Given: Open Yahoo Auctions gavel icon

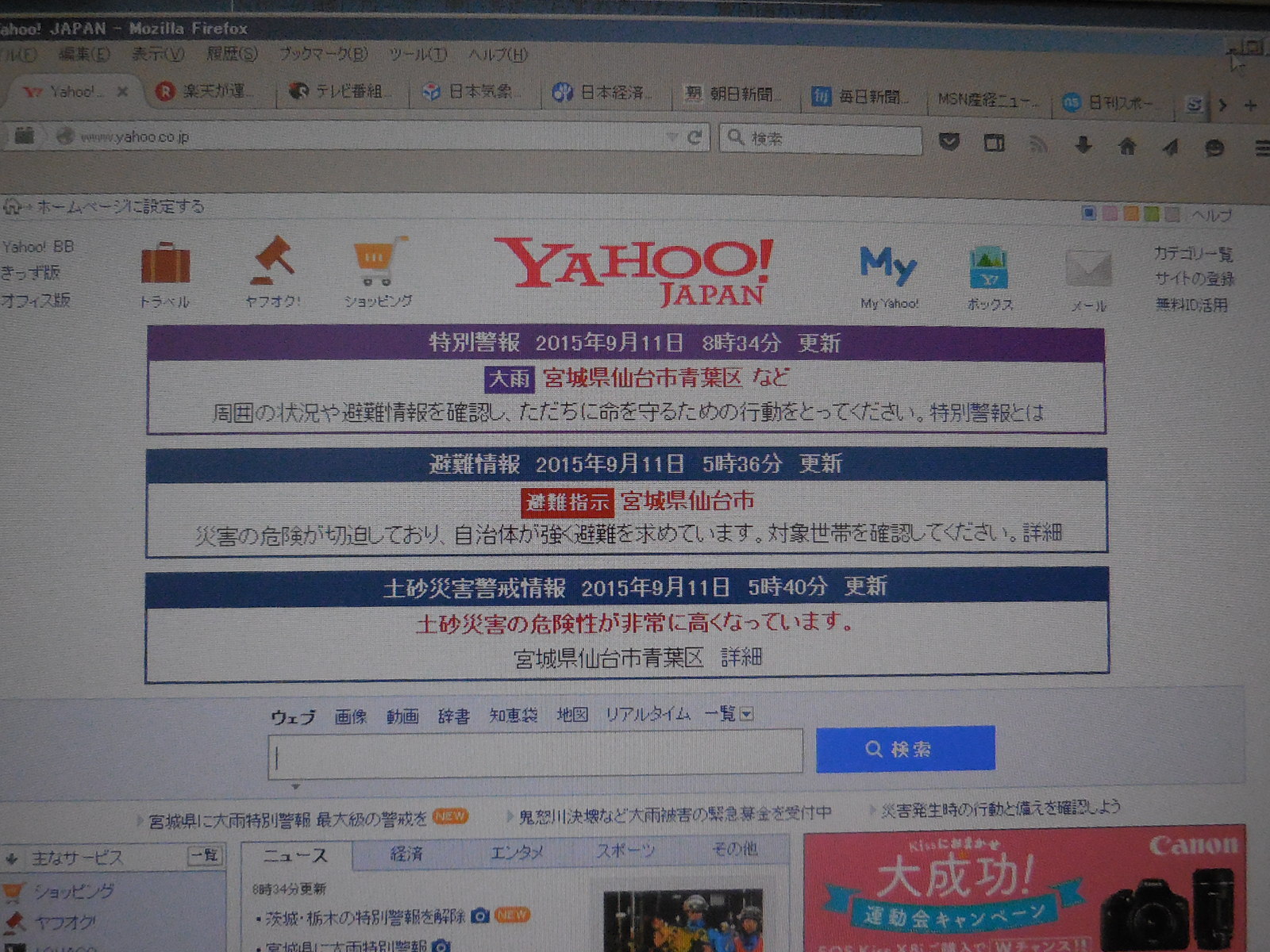Looking at the screenshot, I should [x=272, y=260].
